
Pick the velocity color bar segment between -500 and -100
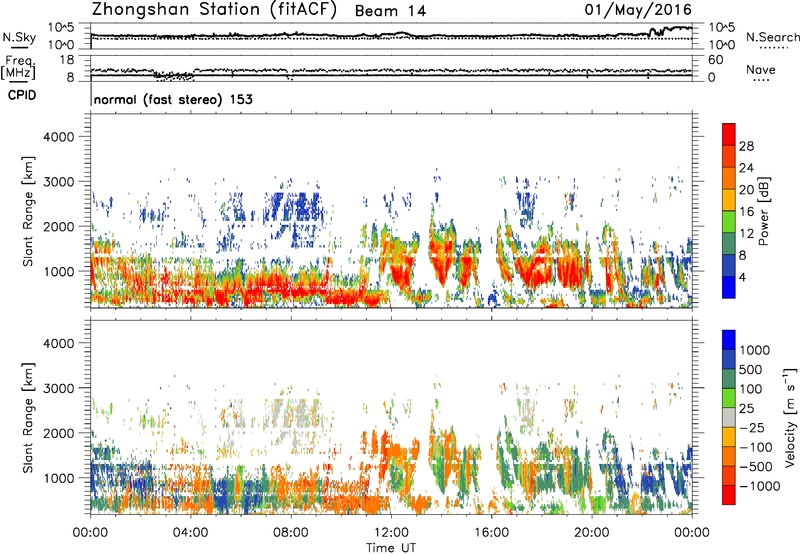(729, 457)
